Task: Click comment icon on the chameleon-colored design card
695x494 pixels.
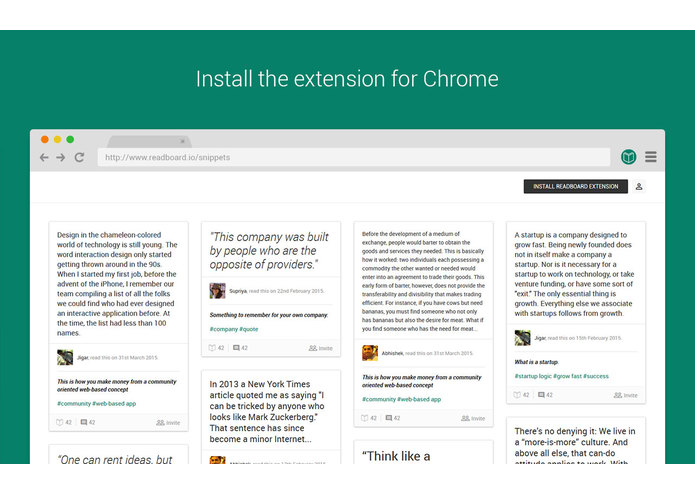Action: [x=84, y=423]
